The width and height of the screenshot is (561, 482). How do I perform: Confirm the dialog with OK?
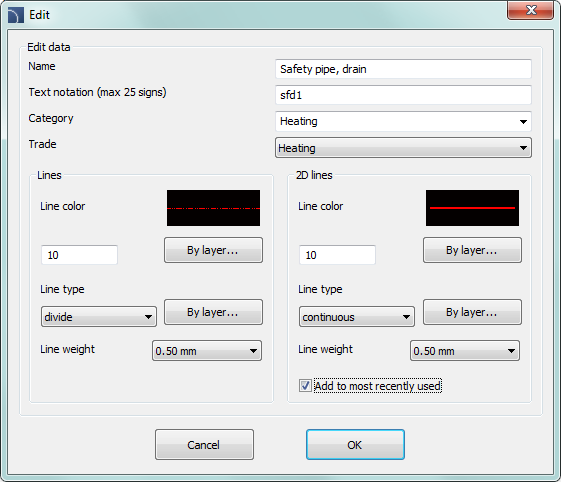click(355, 445)
